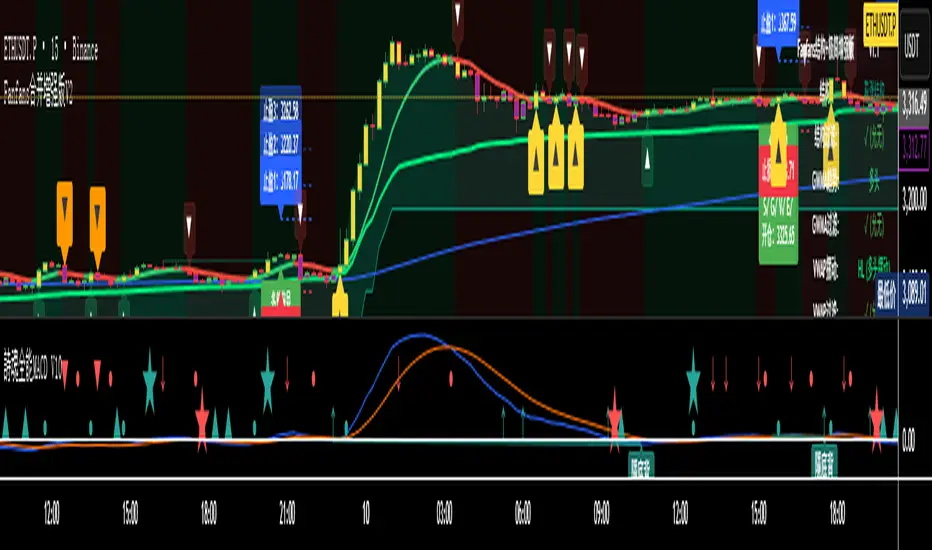Viewport: 932px width, 550px height.
Task: Select the MACD indicator title in lower pane
Action: 32,367
